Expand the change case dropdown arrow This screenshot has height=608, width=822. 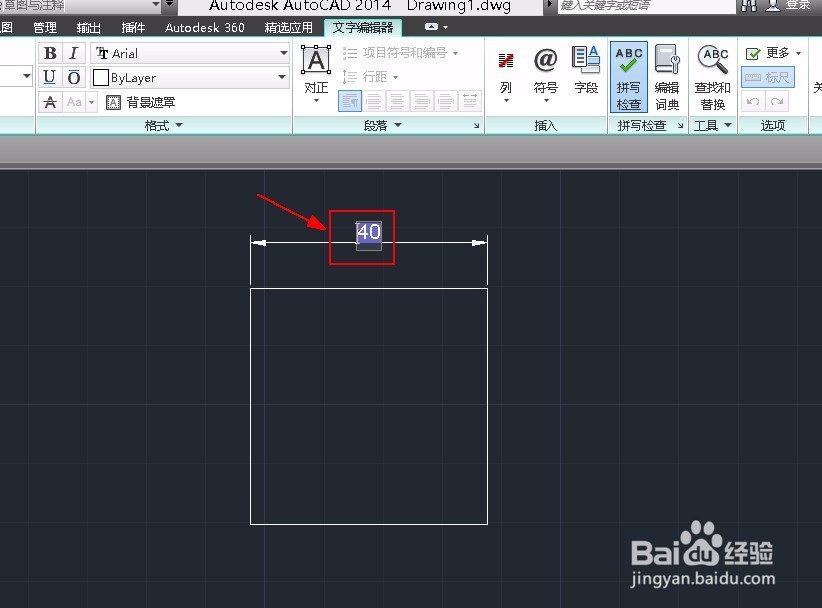[91, 102]
